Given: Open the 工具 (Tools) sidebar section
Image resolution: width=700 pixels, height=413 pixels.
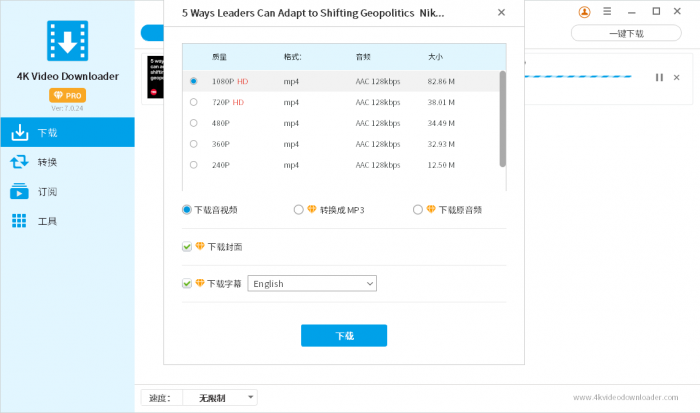Looking at the screenshot, I should click(x=67, y=221).
